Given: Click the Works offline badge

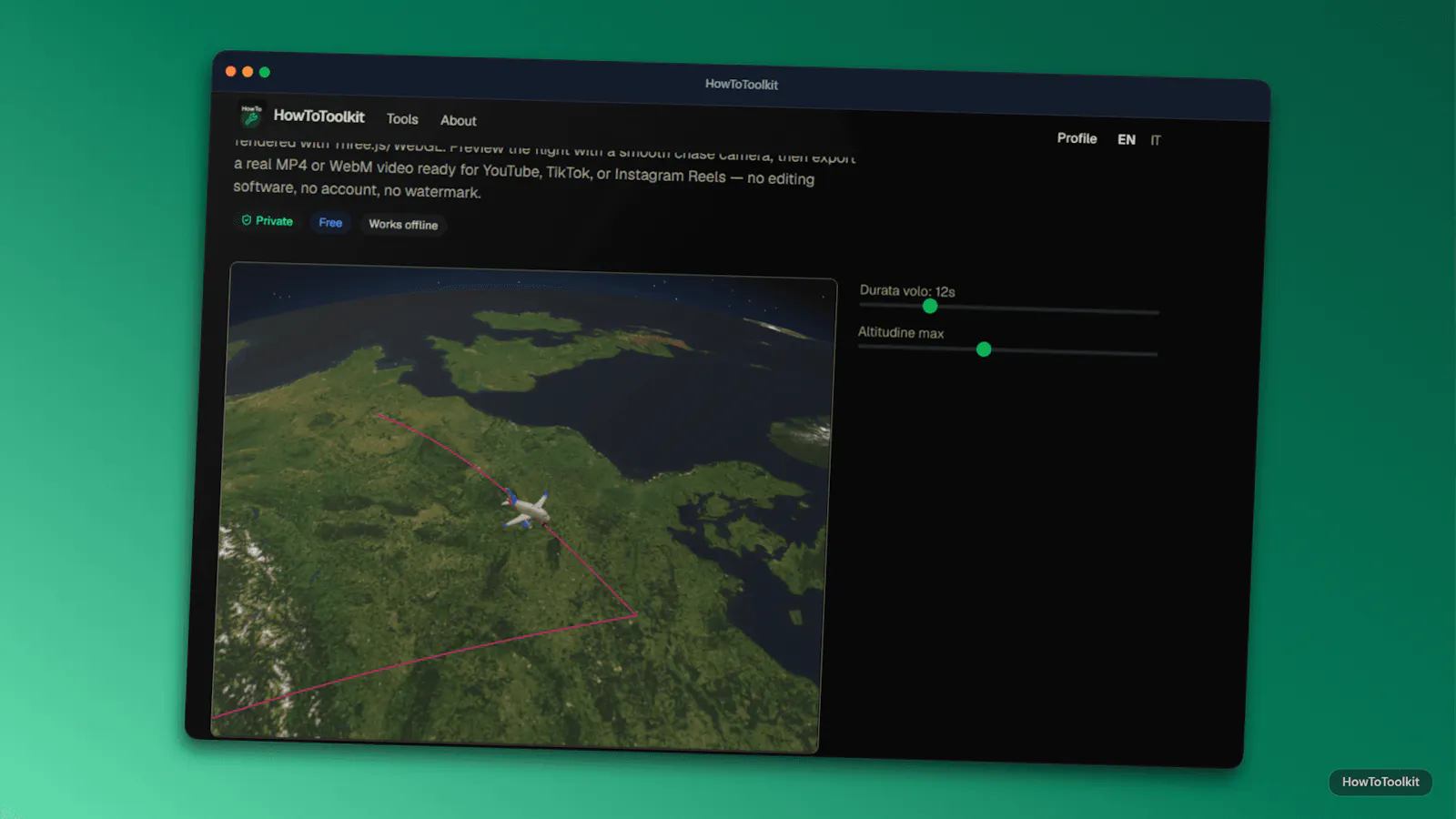Looking at the screenshot, I should click(403, 225).
